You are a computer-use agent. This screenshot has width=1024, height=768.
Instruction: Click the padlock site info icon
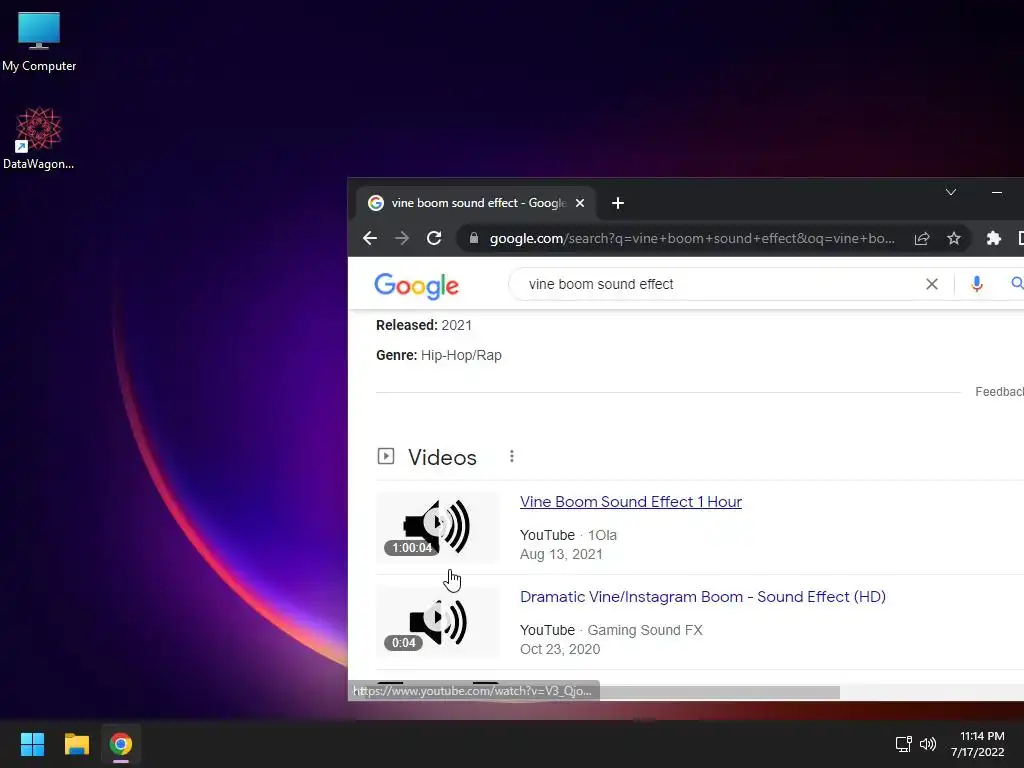point(474,238)
